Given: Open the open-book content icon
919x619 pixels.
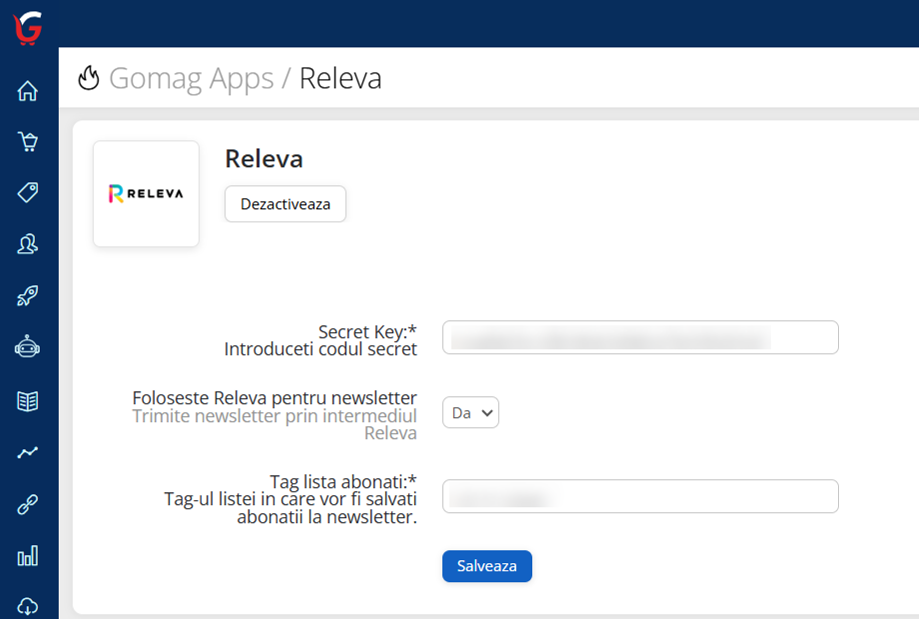Looking at the screenshot, I should coord(28,402).
